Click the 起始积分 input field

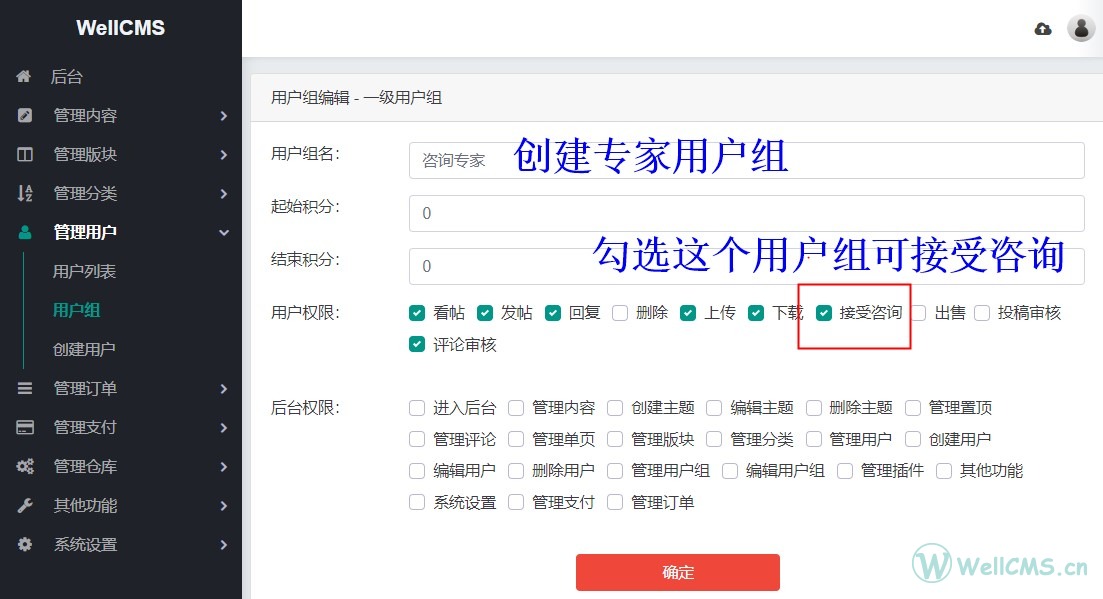(746, 213)
